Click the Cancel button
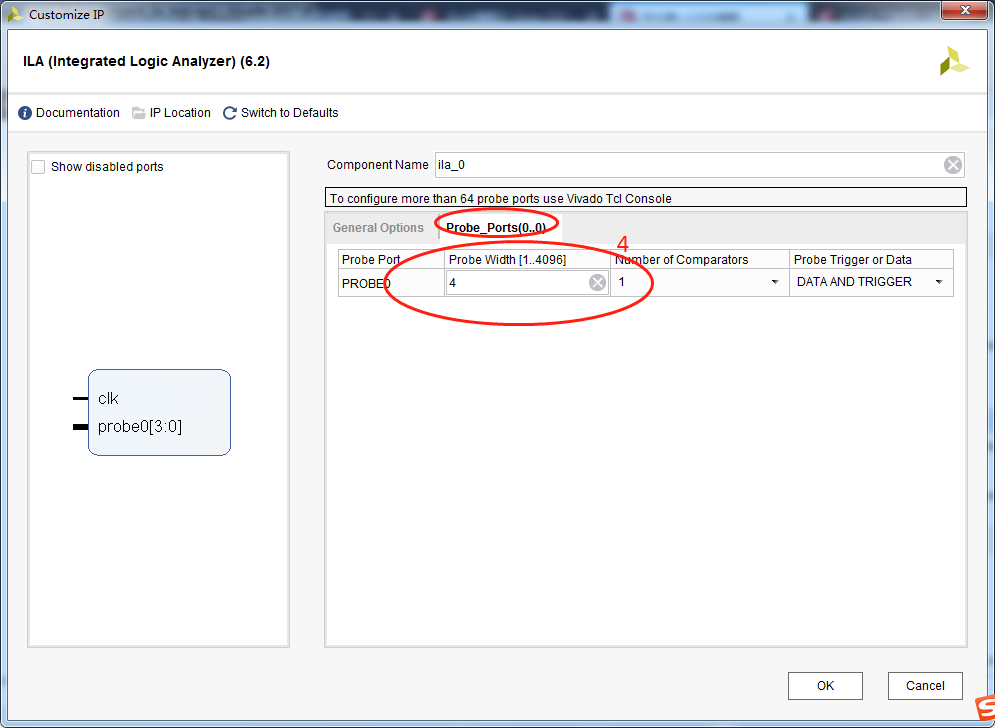995x728 pixels. click(925, 685)
